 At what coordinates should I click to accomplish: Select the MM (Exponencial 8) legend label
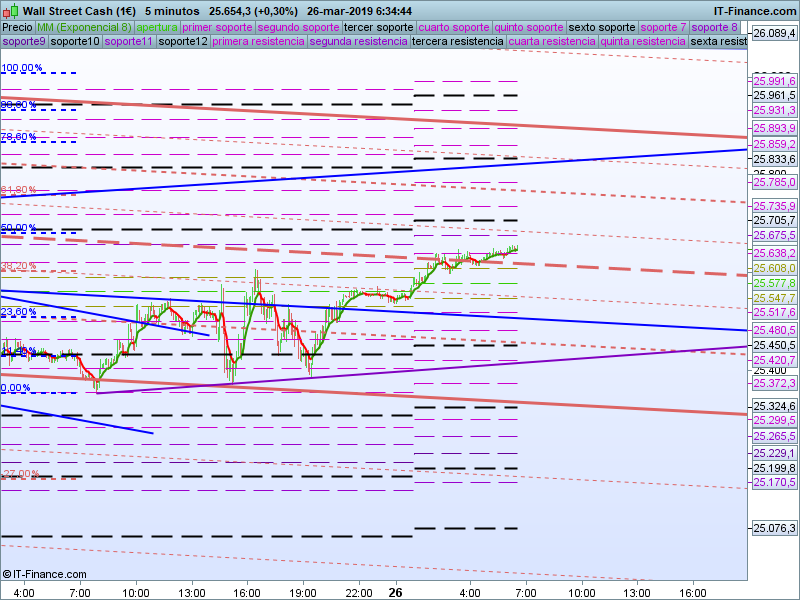pos(84,27)
